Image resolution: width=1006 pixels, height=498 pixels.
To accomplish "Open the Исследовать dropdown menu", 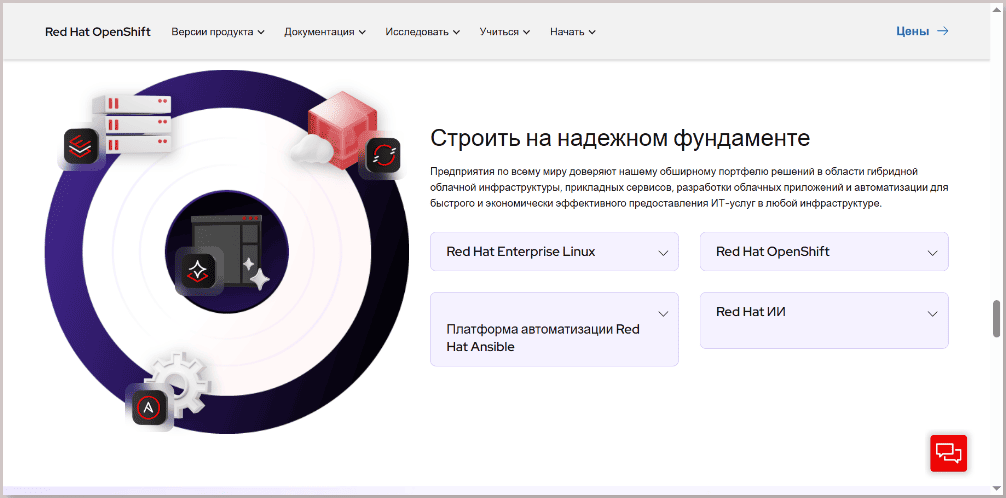I will tap(423, 31).
